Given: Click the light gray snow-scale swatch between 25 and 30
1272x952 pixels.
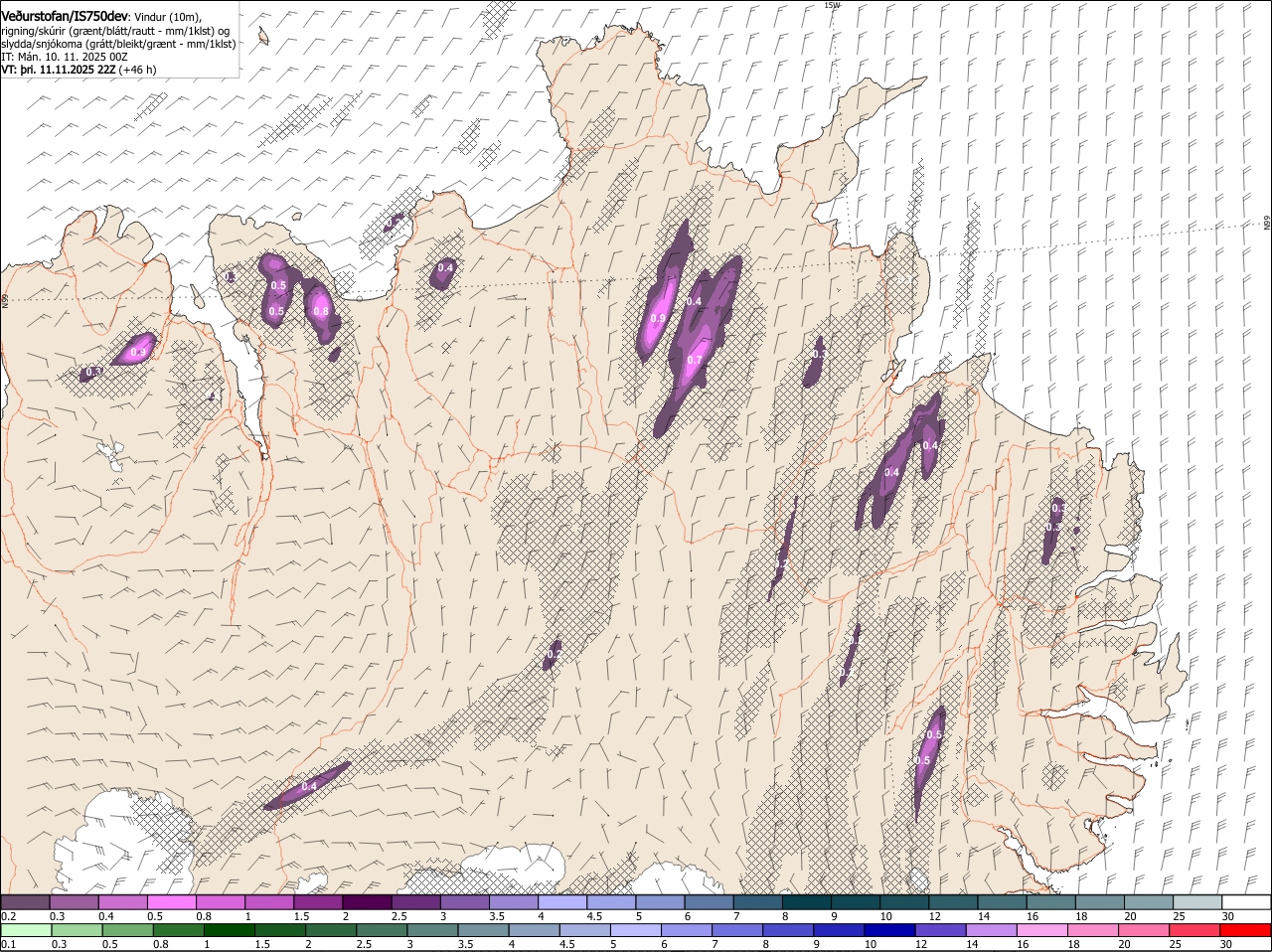Looking at the screenshot, I should coord(1197,901).
